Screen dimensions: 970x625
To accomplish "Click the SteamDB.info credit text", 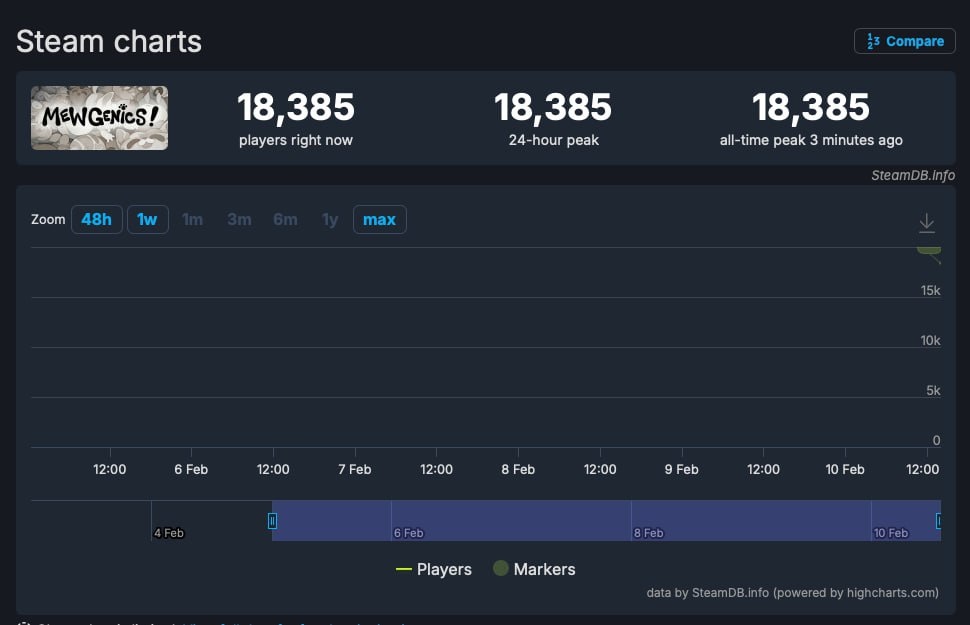I will click(x=913, y=175).
